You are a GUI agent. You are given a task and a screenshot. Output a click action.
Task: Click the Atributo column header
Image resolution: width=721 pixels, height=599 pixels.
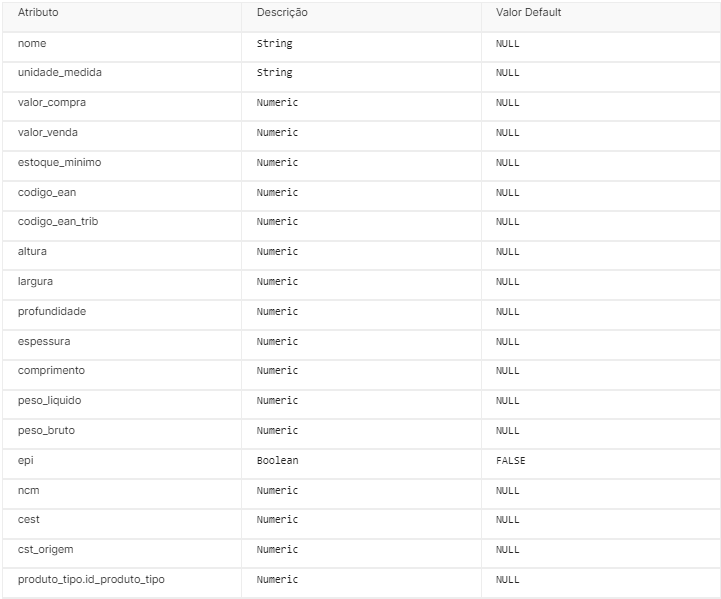click(x=38, y=12)
